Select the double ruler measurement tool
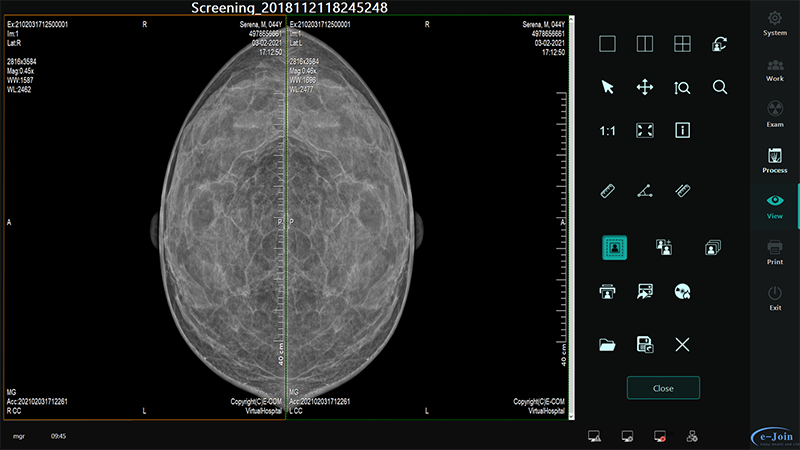This screenshot has width=800, height=450. coord(682,191)
